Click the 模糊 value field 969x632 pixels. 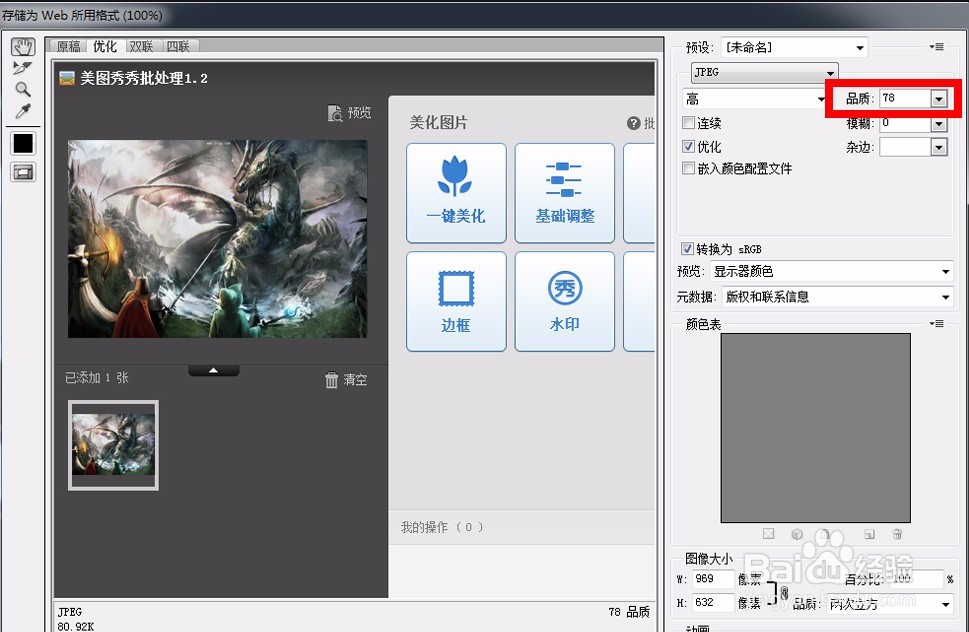(x=905, y=123)
